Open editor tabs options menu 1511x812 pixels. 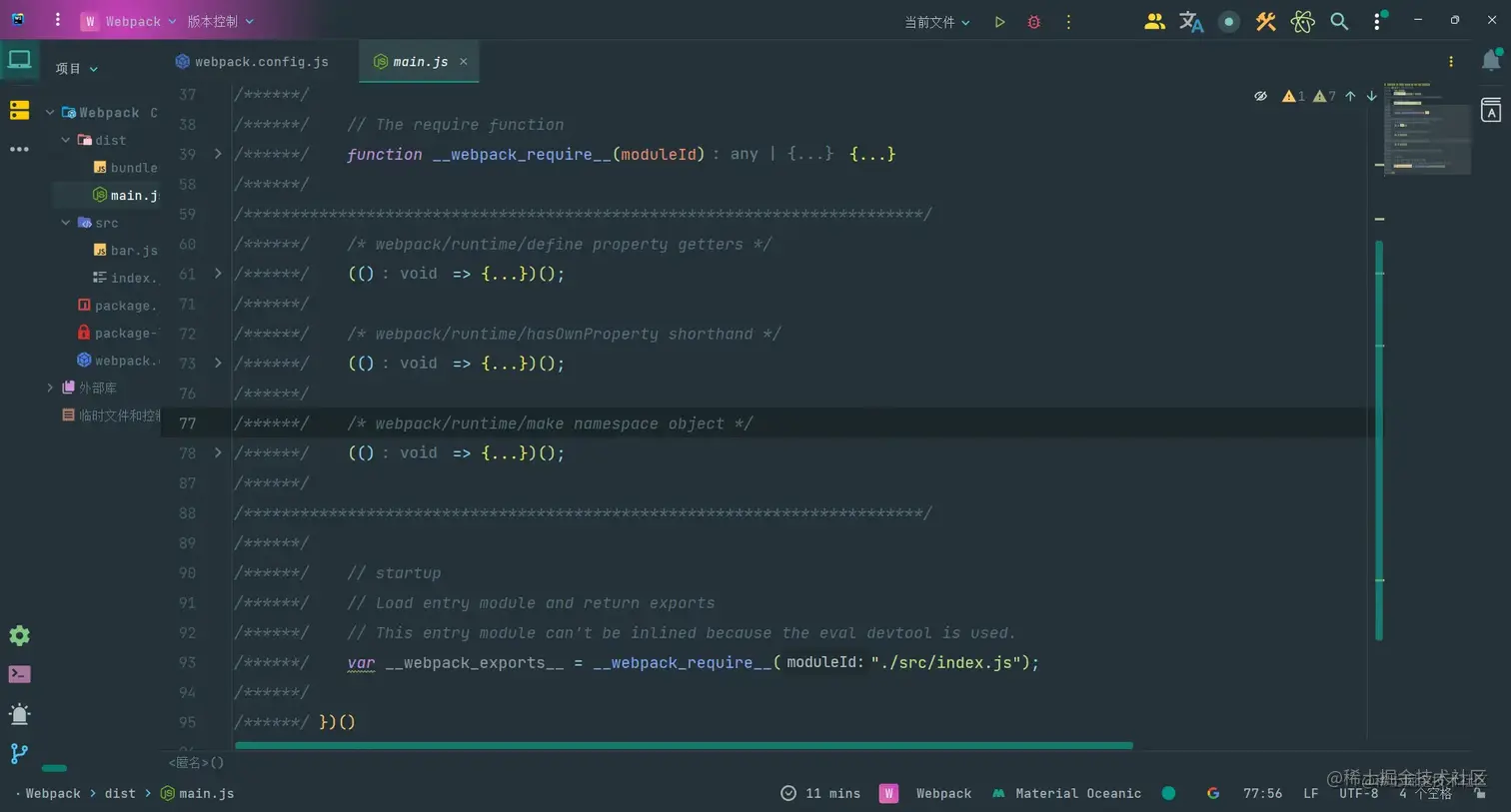1451,62
